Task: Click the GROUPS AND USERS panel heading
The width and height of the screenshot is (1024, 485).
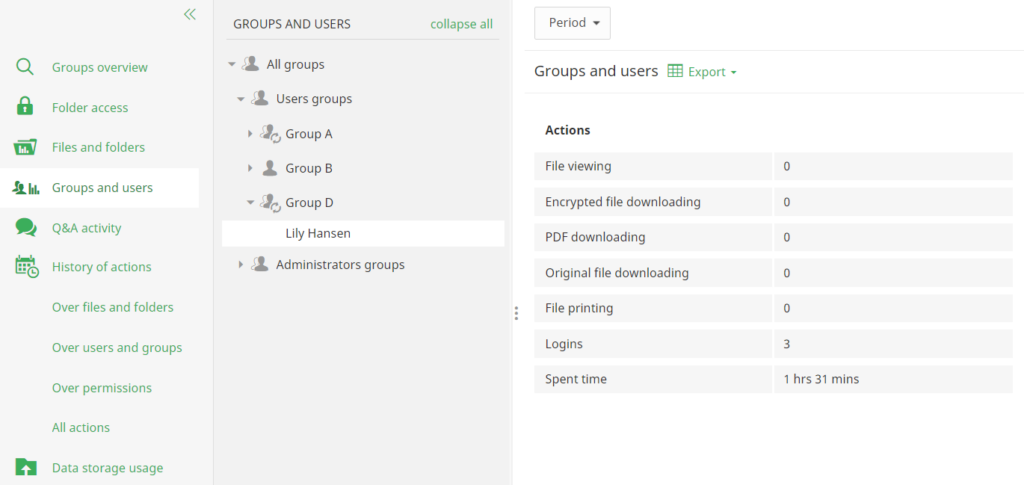Action: (292, 24)
